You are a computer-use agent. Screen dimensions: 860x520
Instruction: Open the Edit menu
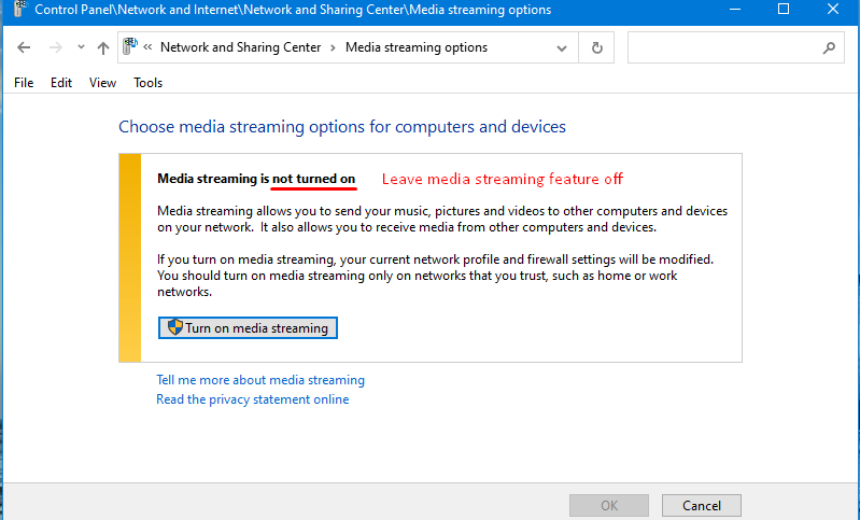pyautogui.click(x=61, y=83)
